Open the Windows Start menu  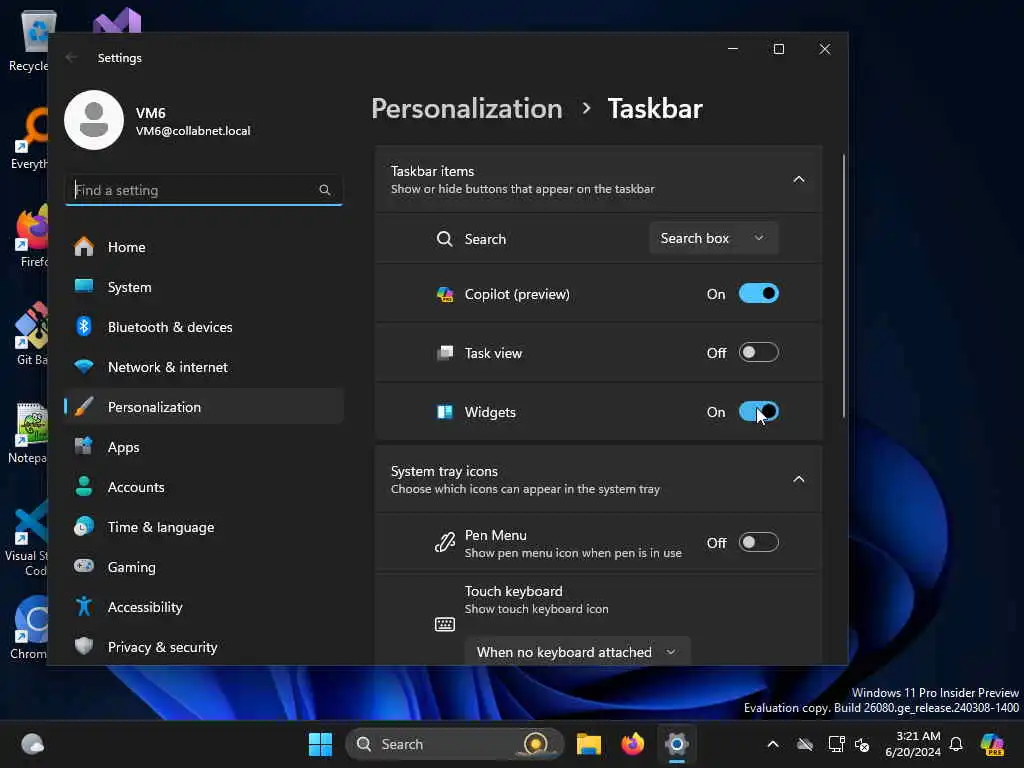(320, 744)
